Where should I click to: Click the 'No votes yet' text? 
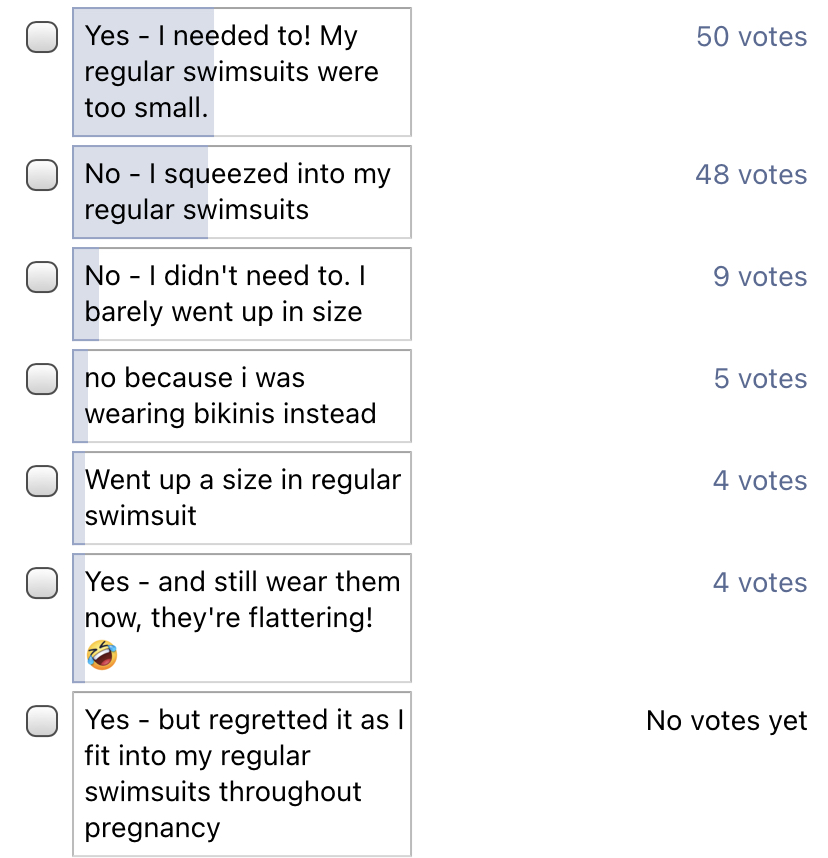[x=726, y=720]
